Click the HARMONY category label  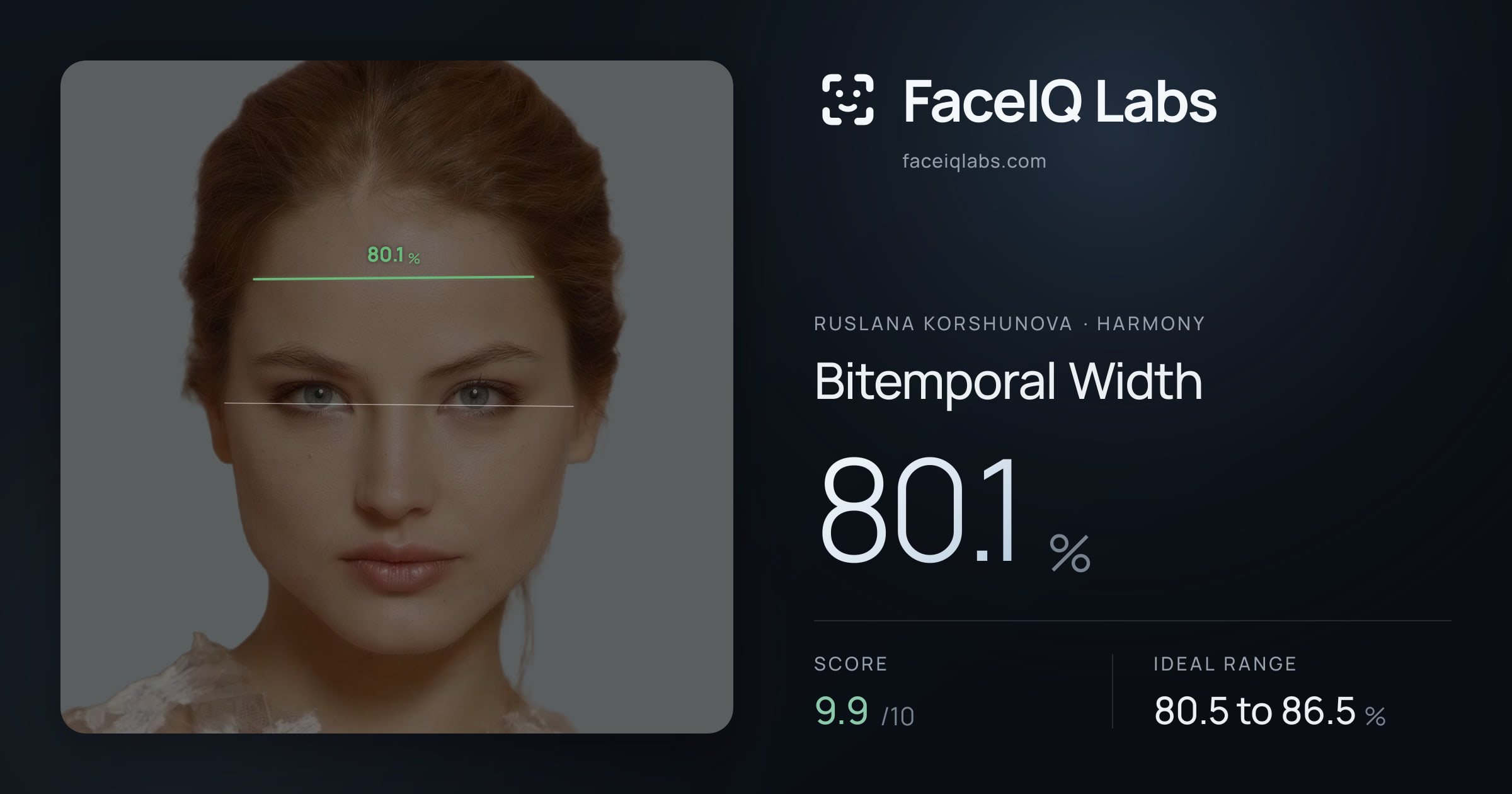(1151, 324)
